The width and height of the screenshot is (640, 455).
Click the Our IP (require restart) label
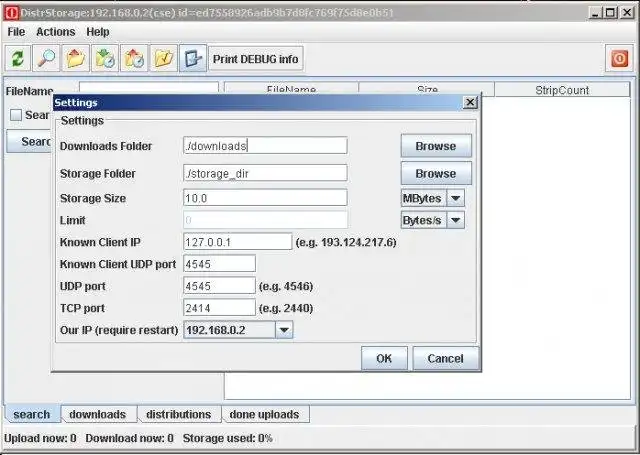pos(119,330)
